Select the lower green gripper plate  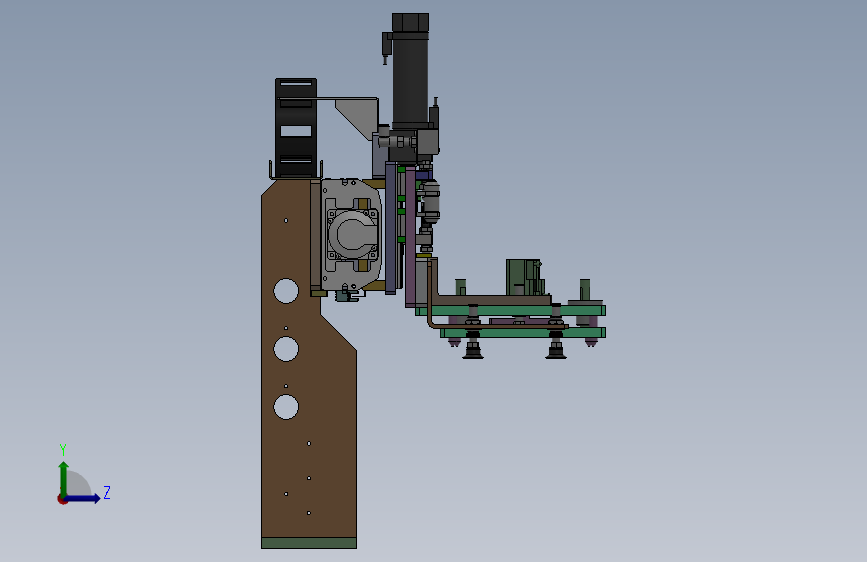(x=523, y=332)
